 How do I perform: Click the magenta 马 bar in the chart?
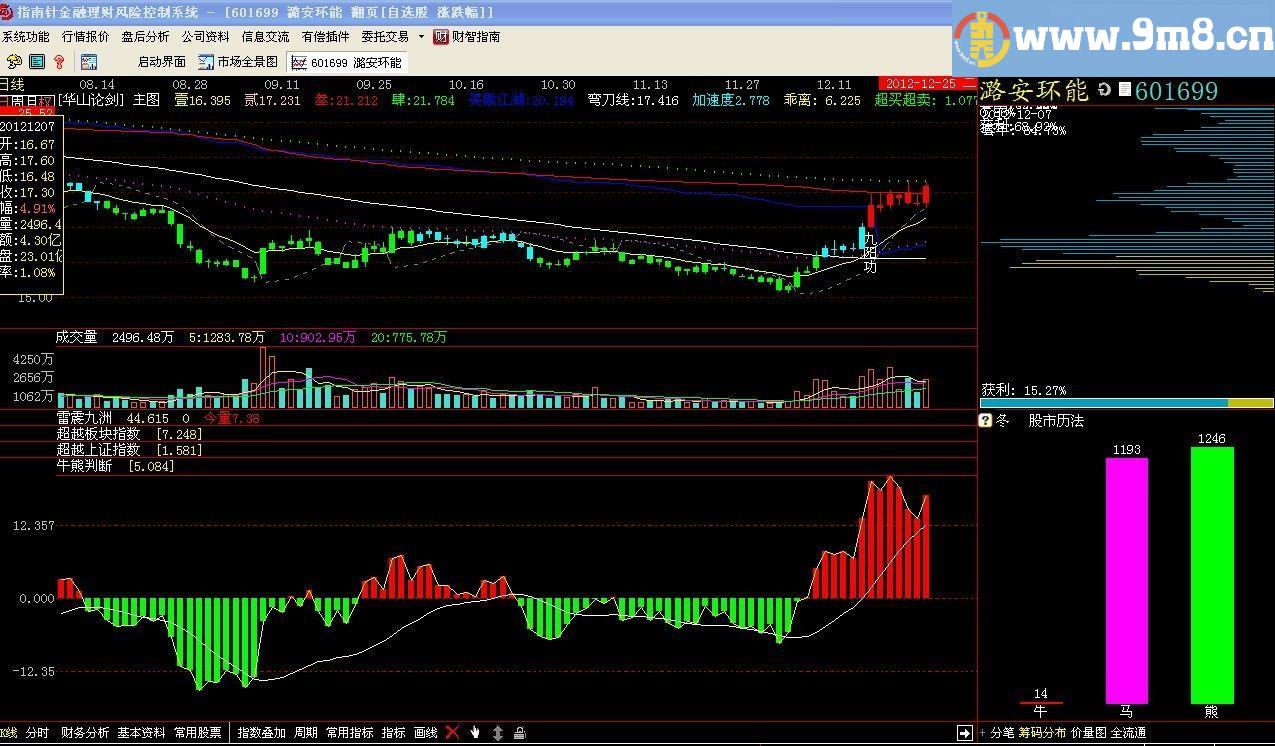click(1126, 580)
